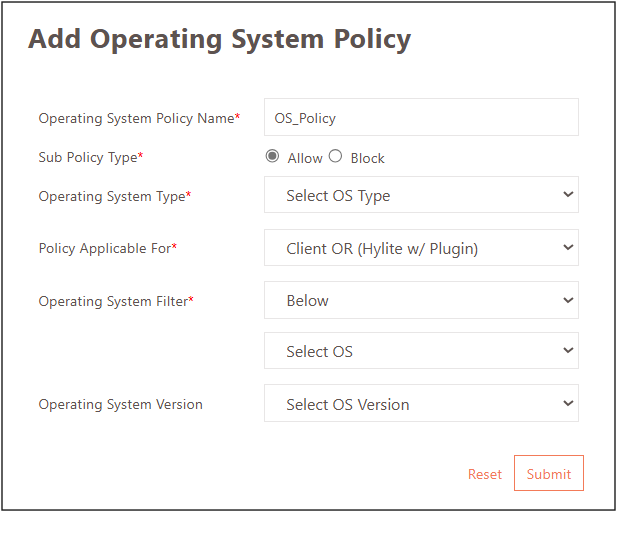Click the chevron arrow beside Below
Image resolution: width=619 pixels, height=538 pixels.
pos(568,300)
